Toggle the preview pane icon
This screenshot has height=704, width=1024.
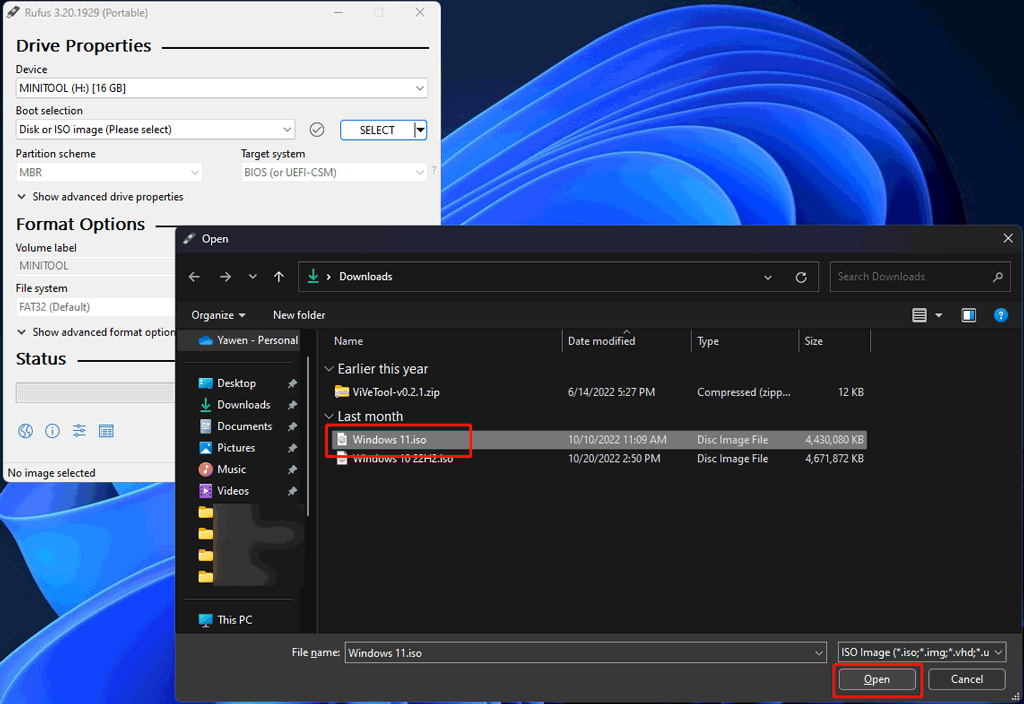click(968, 315)
